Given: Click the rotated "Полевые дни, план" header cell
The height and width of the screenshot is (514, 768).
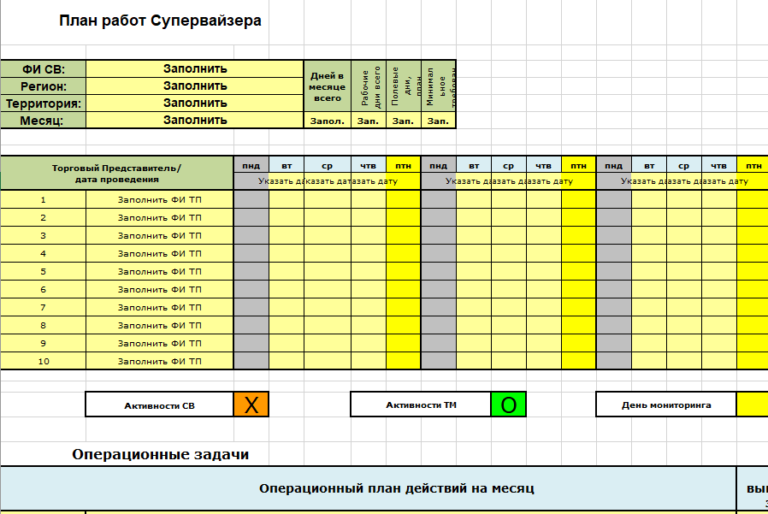Looking at the screenshot, I should [x=404, y=86].
